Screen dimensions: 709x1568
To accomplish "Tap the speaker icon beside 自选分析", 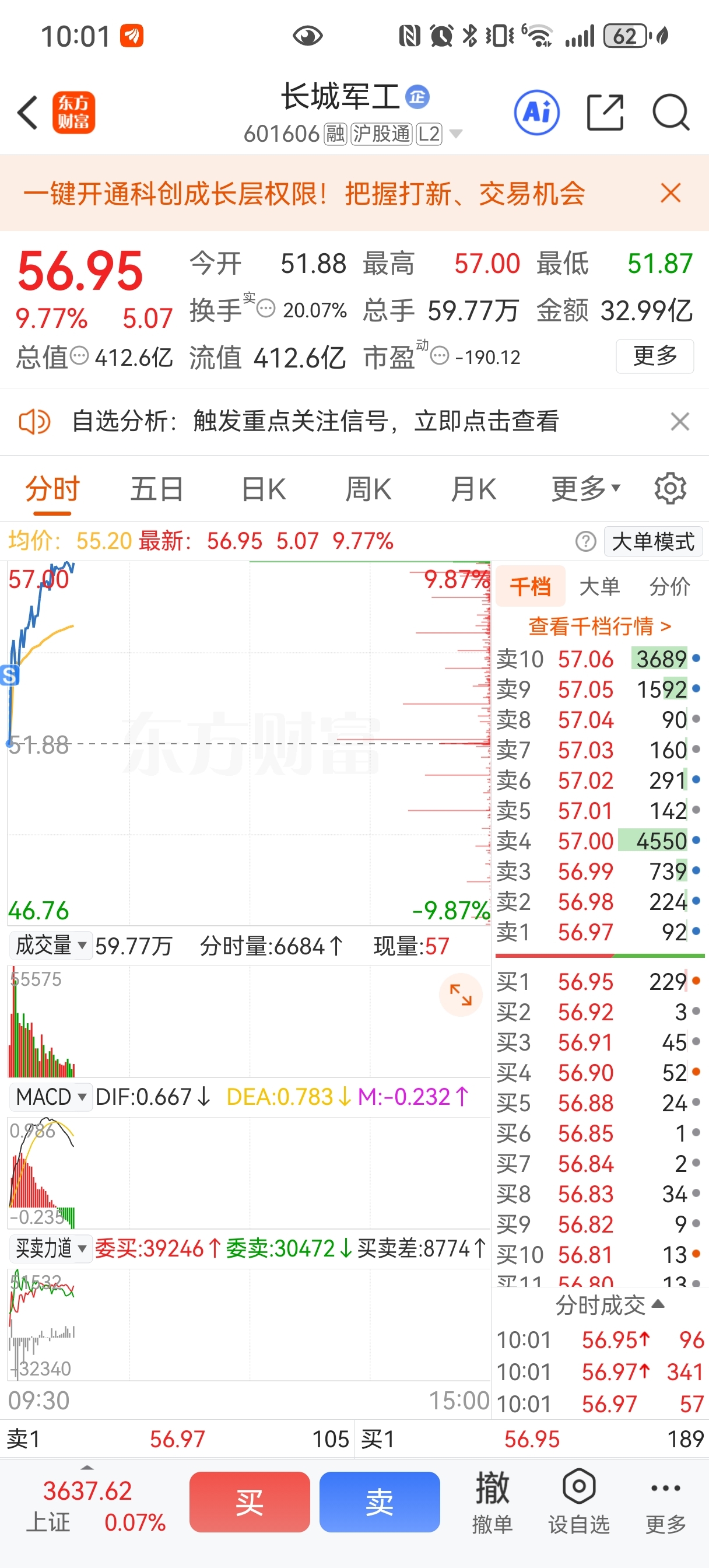I will click(34, 421).
